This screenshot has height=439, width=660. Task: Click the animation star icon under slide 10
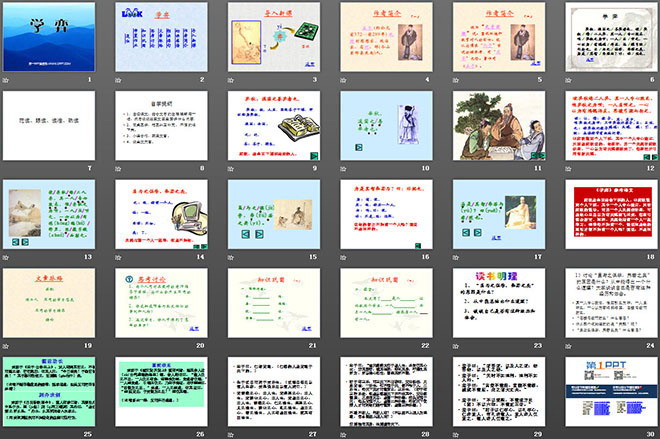coord(343,169)
